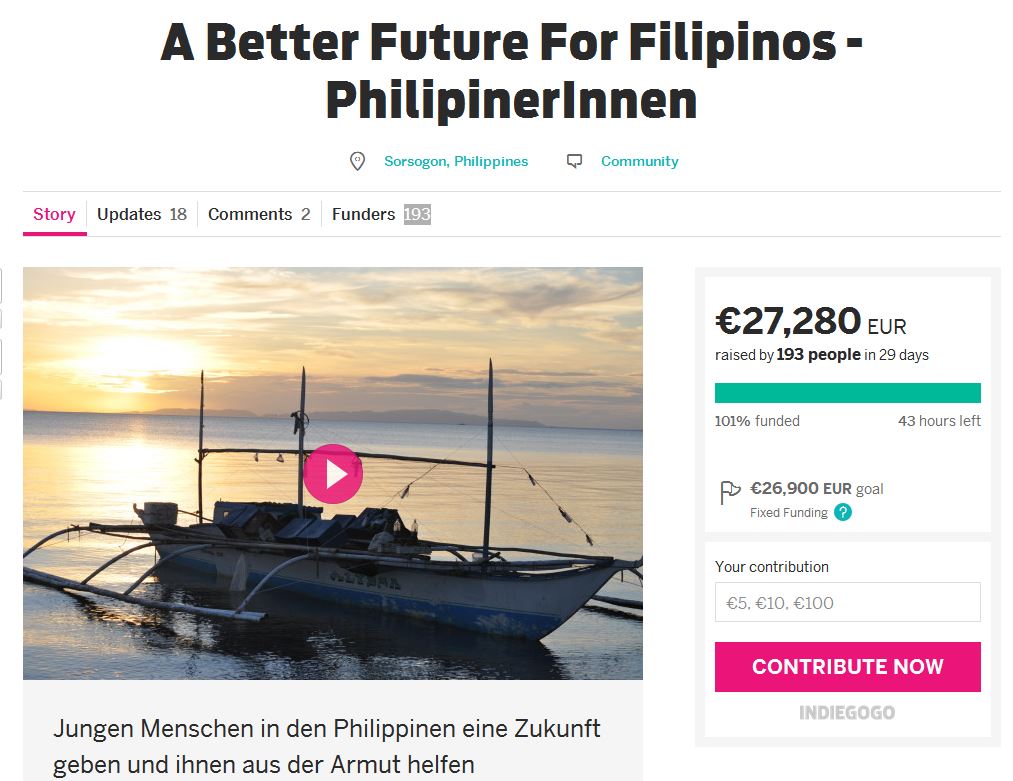This screenshot has width=1013, height=781.
Task: Click the Indiegogo logo below the button
Action: (x=847, y=713)
